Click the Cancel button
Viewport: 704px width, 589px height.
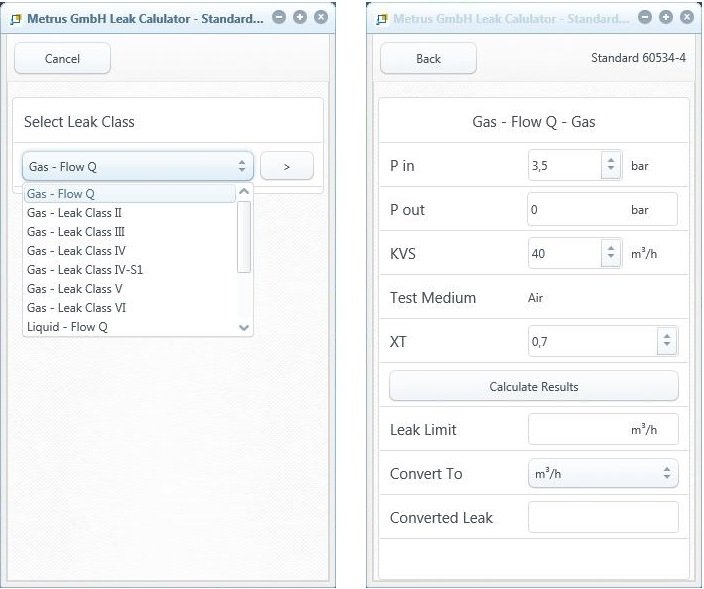pos(62,59)
